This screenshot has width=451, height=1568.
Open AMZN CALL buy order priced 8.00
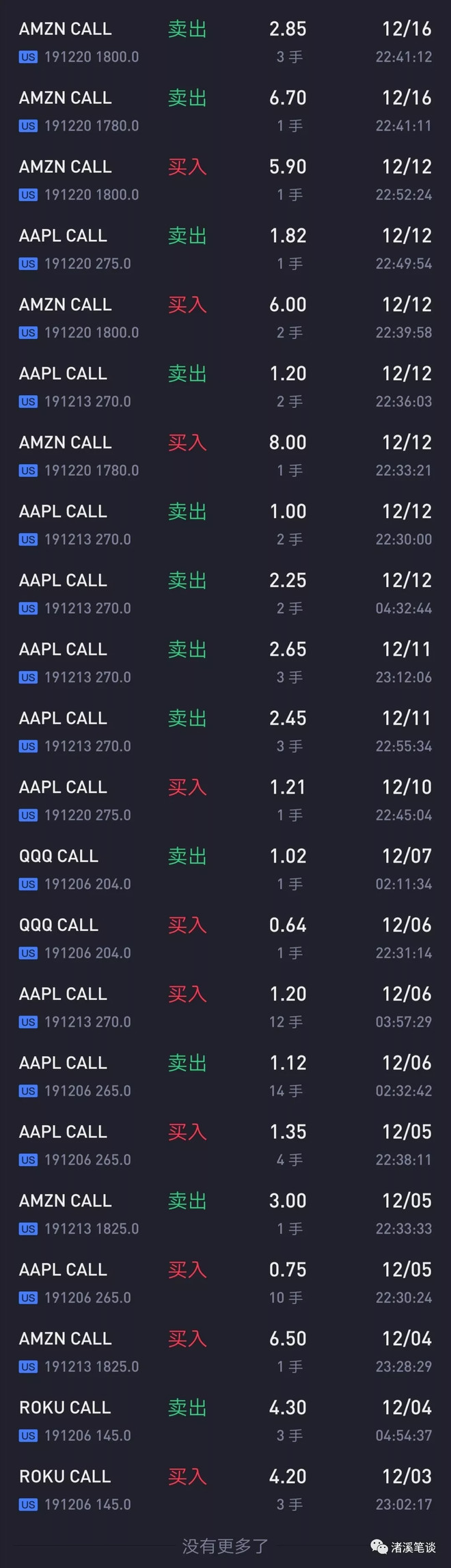click(x=225, y=455)
